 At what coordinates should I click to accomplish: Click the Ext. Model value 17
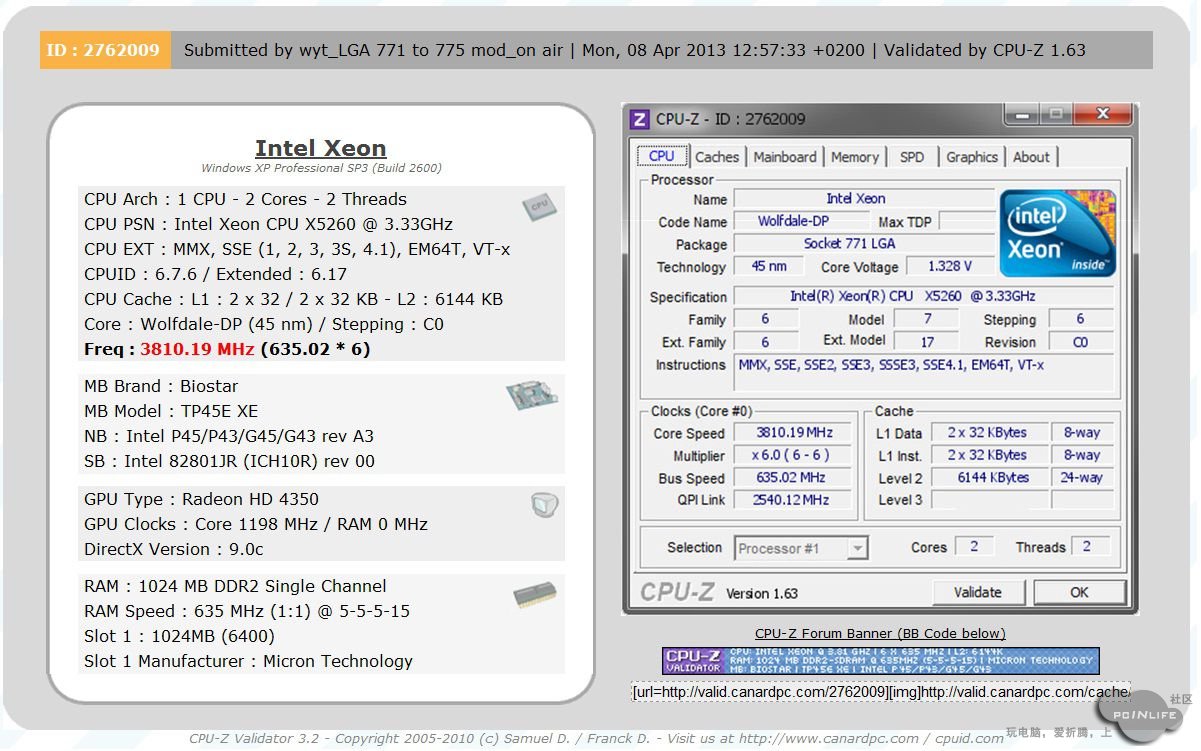coord(927,341)
